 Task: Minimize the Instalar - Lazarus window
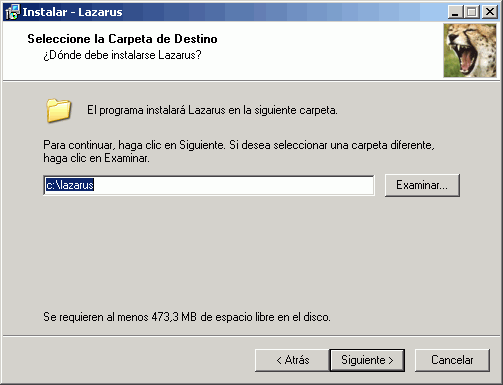point(455,12)
